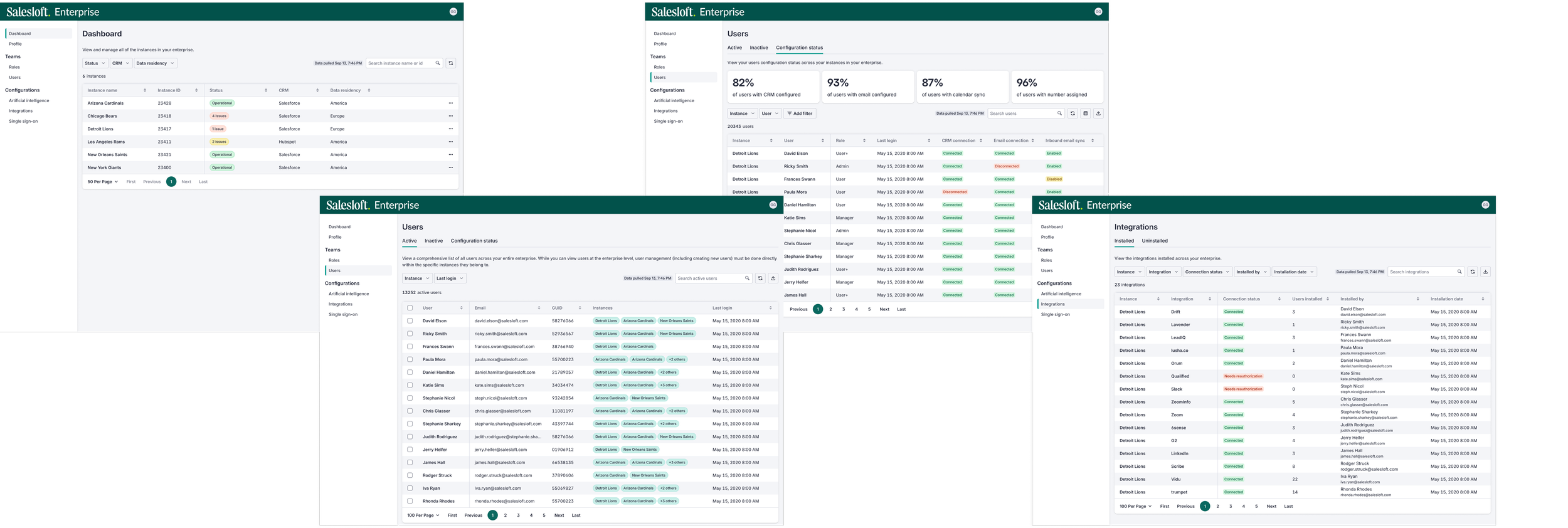Viewport: 1568px width, 528px height.
Task: Open Single sign-on in Dashboard window sidebar
Action: pos(23,122)
